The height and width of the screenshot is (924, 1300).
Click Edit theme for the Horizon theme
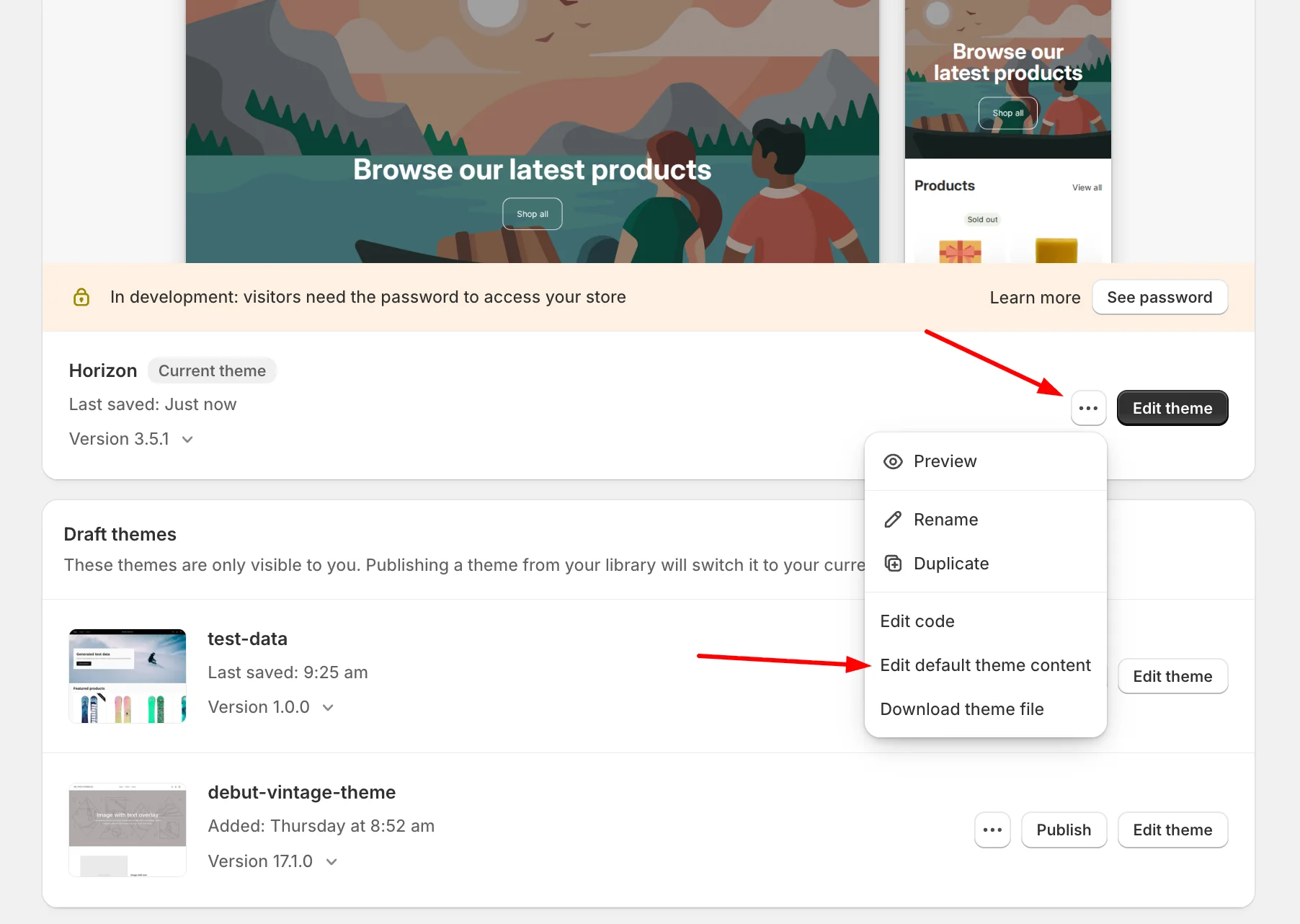(1172, 408)
